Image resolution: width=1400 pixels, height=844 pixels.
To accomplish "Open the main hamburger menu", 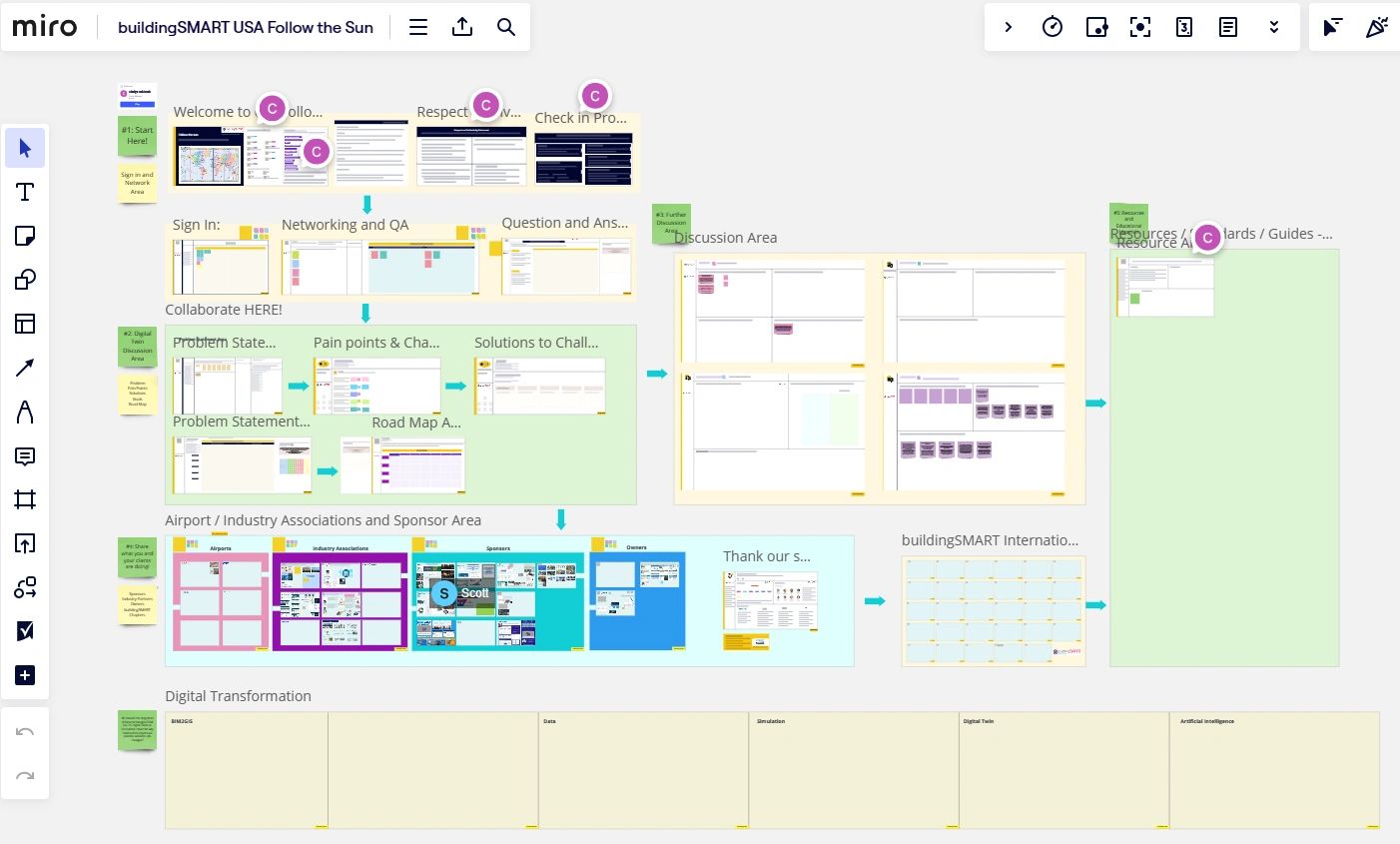I will coord(418,27).
